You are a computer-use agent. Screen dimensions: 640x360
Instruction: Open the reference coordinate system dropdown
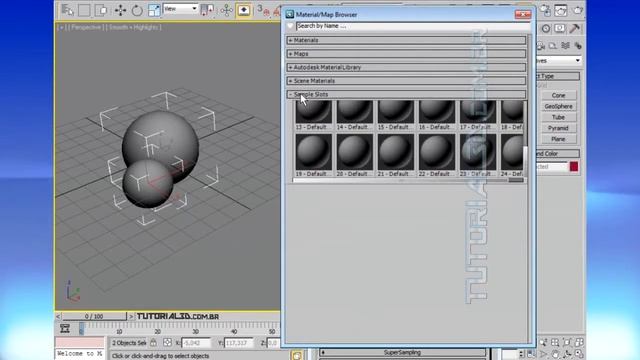click(180, 9)
